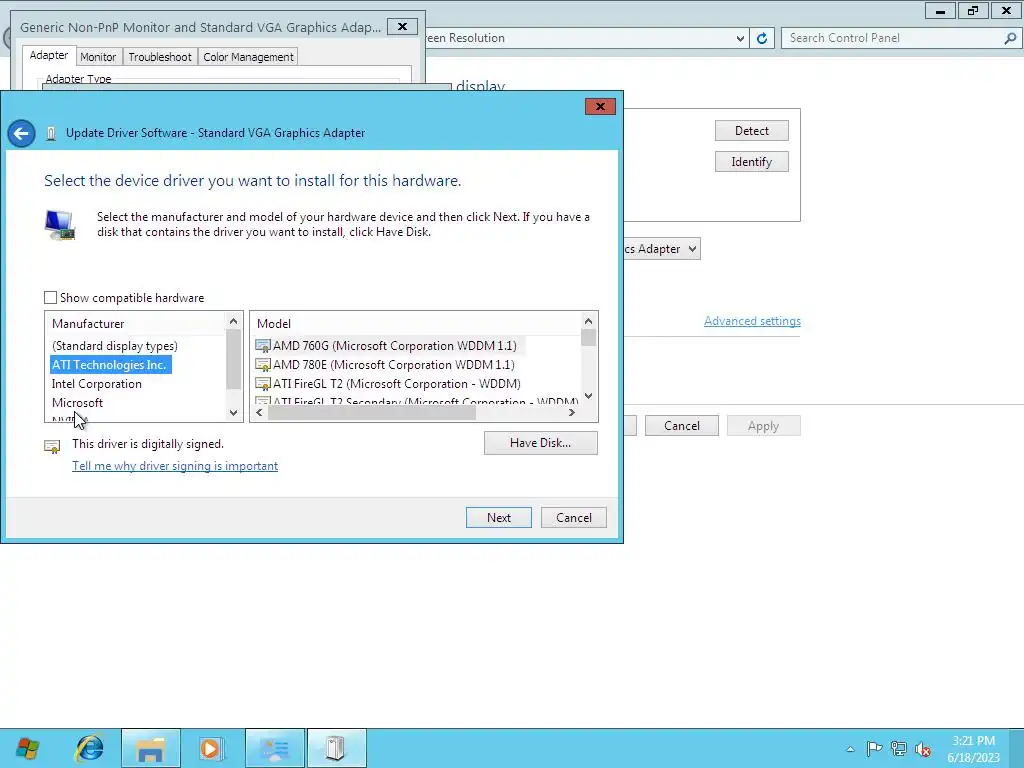Cancel the Update Driver Software wizard
Viewport: 1024px width, 768px height.
coord(573,518)
